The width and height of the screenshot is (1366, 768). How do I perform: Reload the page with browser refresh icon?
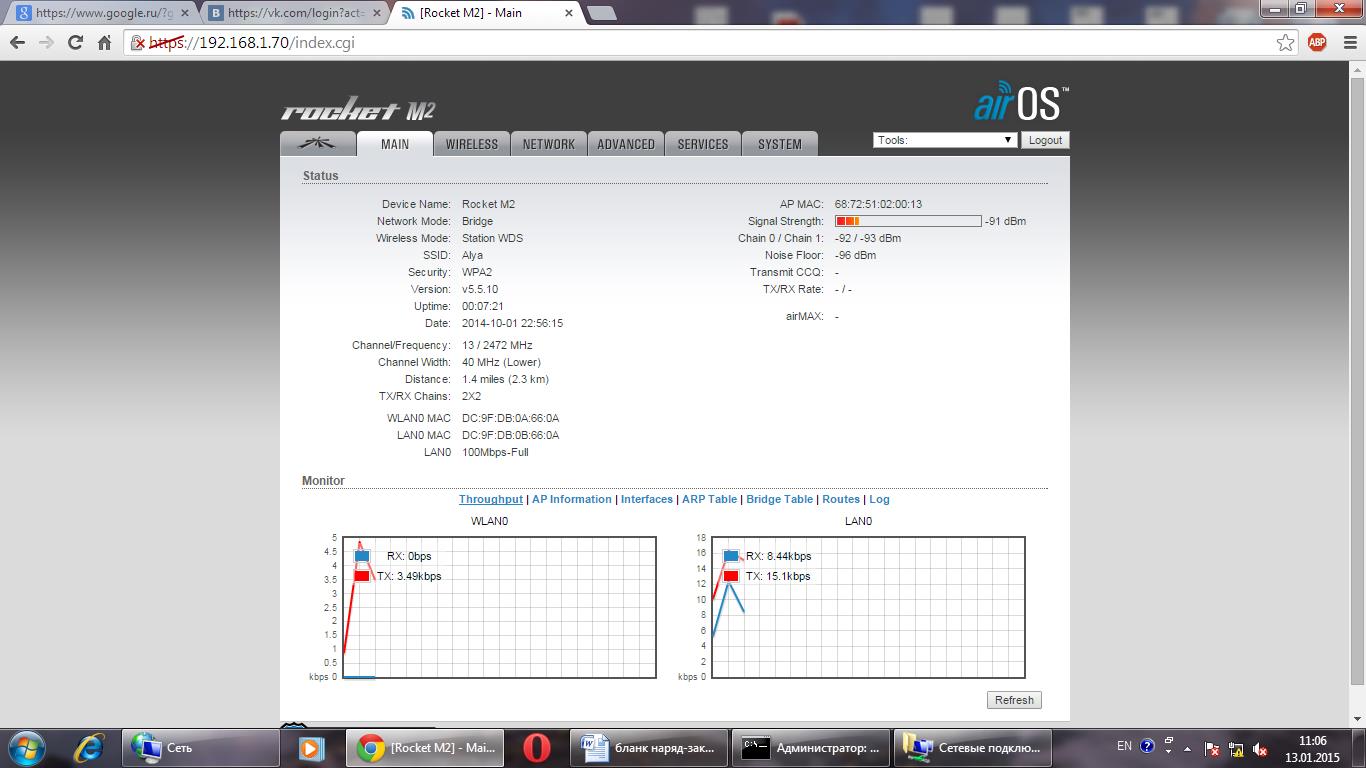(x=75, y=43)
